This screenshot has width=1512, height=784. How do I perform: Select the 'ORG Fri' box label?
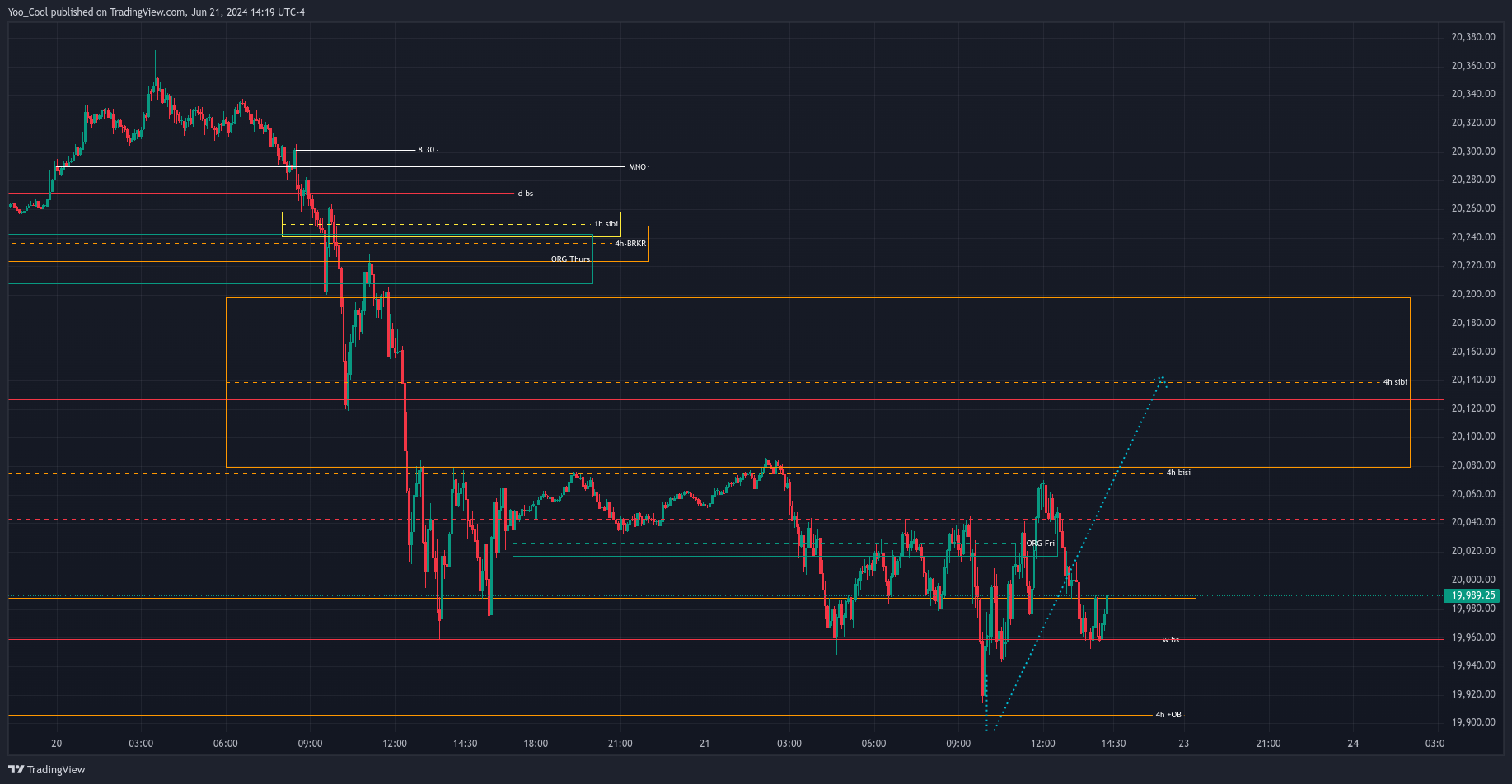tap(1040, 544)
